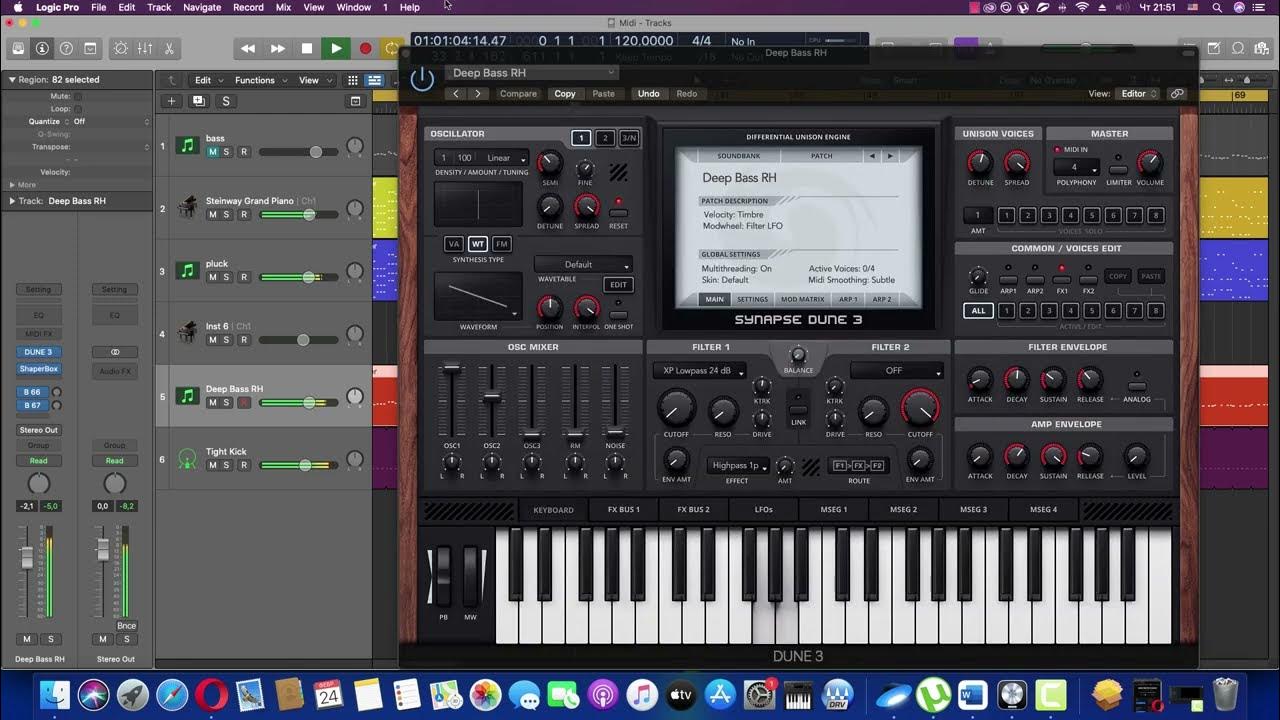This screenshot has width=1280, height=720.
Task: Rewind the transport
Action: click(x=248, y=48)
